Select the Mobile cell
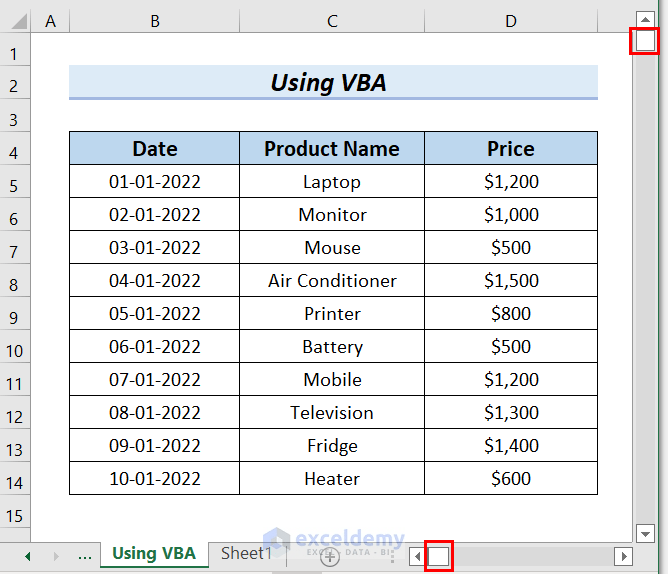 tap(332, 380)
